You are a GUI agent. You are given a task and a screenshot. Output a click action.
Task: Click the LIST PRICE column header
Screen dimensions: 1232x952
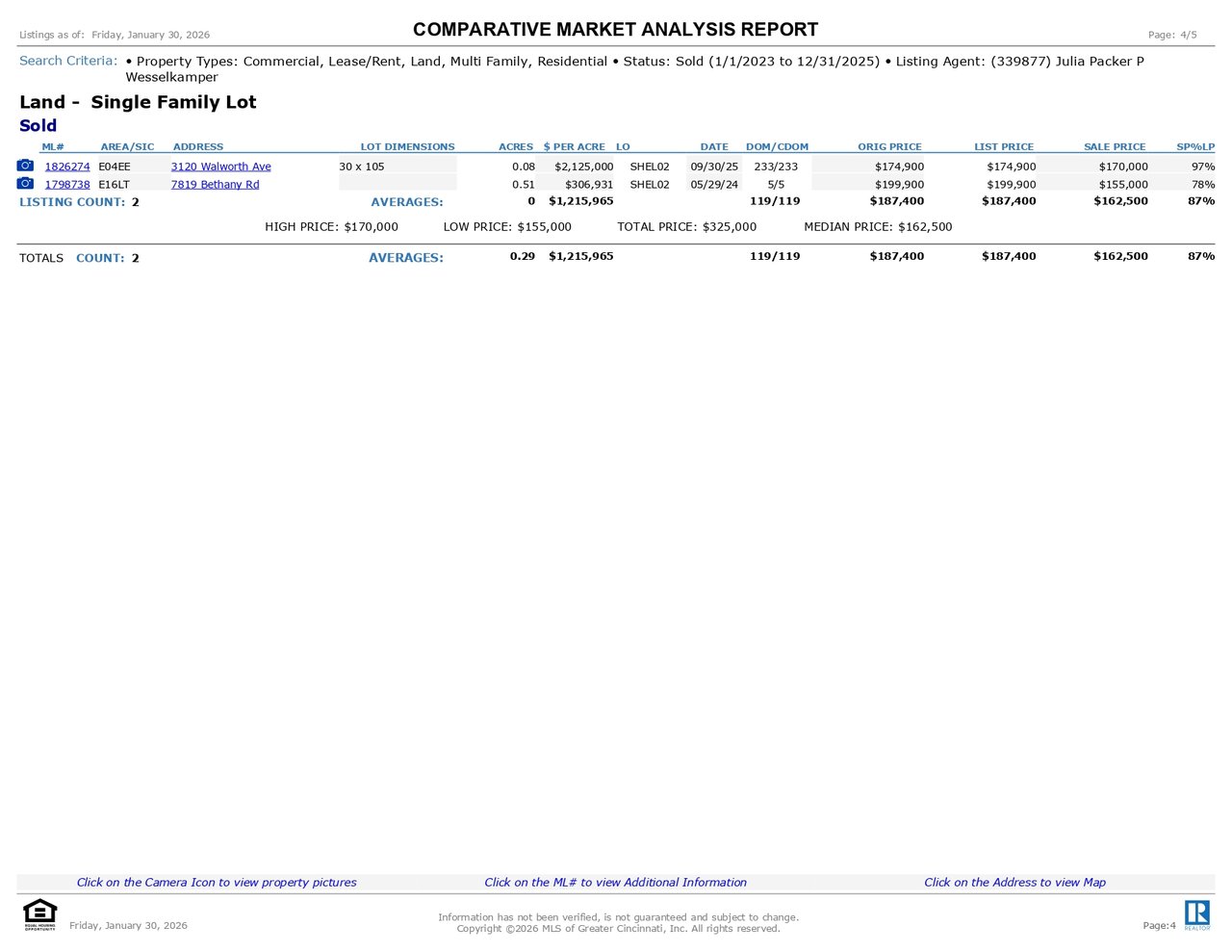click(x=1004, y=146)
